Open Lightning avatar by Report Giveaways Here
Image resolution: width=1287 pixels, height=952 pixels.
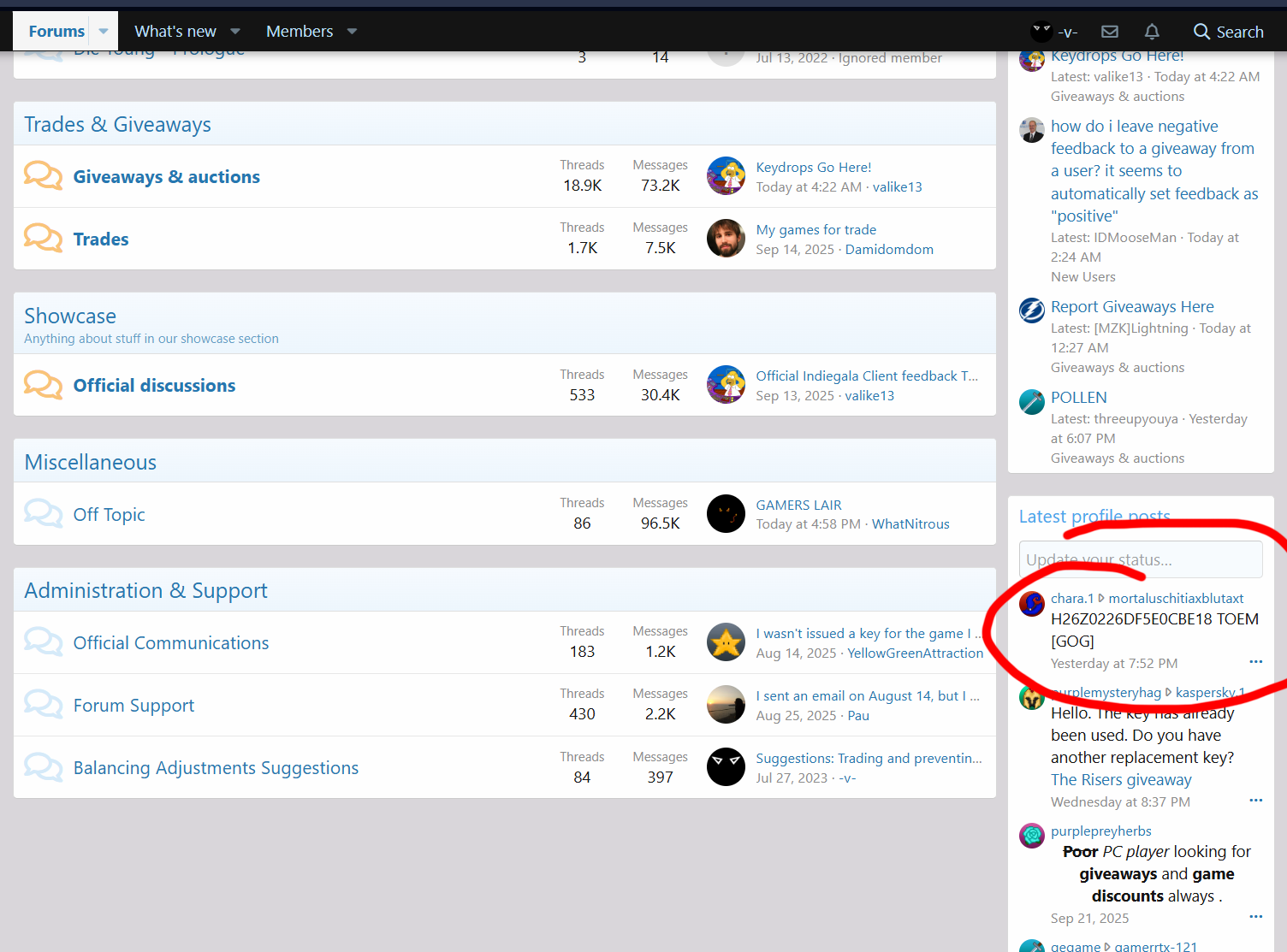(1032, 310)
